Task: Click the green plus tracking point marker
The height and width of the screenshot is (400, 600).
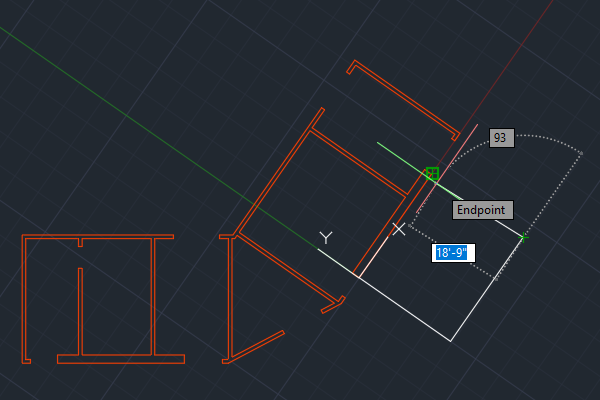Action: [x=523, y=238]
